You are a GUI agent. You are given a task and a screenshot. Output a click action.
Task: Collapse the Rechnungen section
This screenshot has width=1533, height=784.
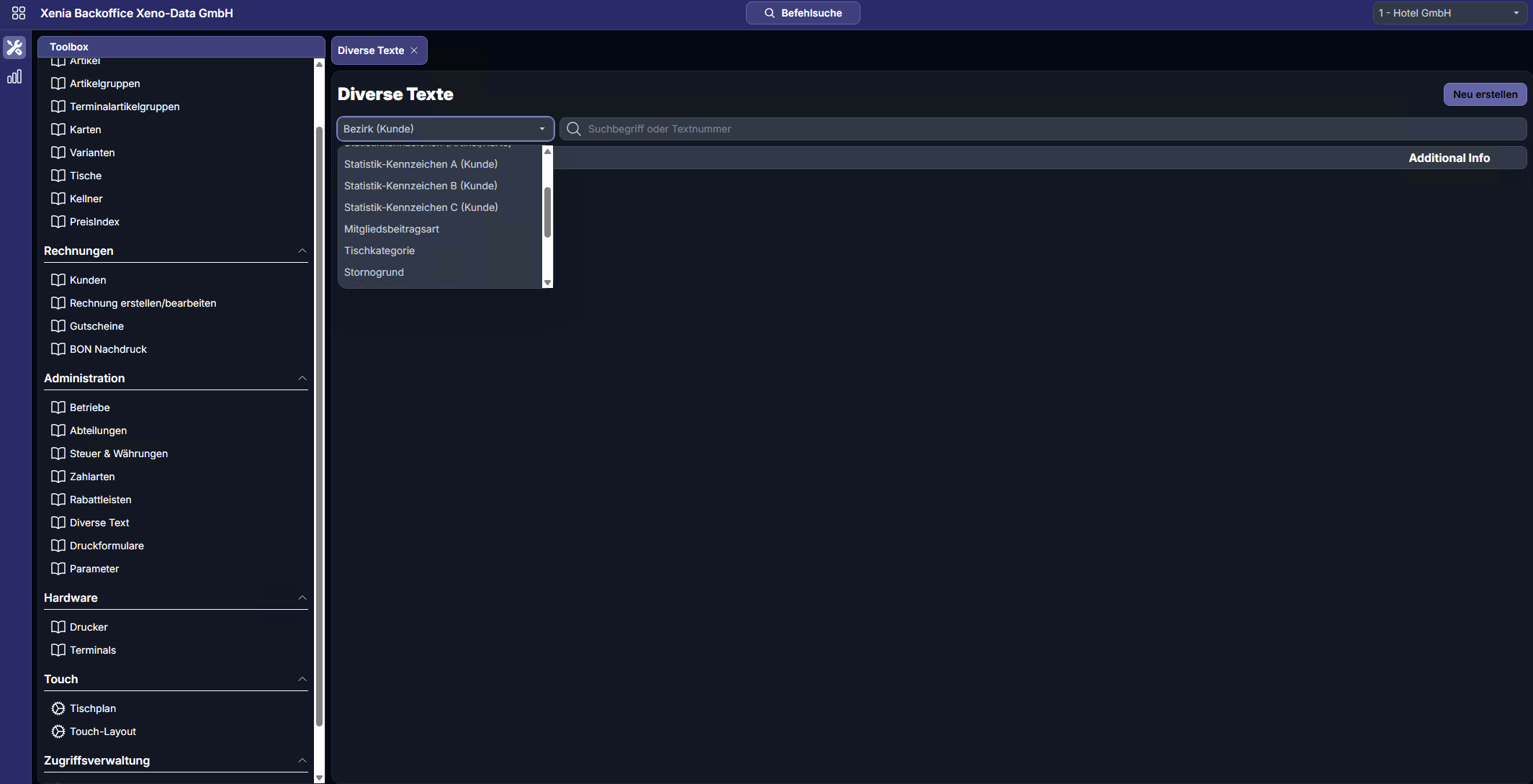click(302, 251)
